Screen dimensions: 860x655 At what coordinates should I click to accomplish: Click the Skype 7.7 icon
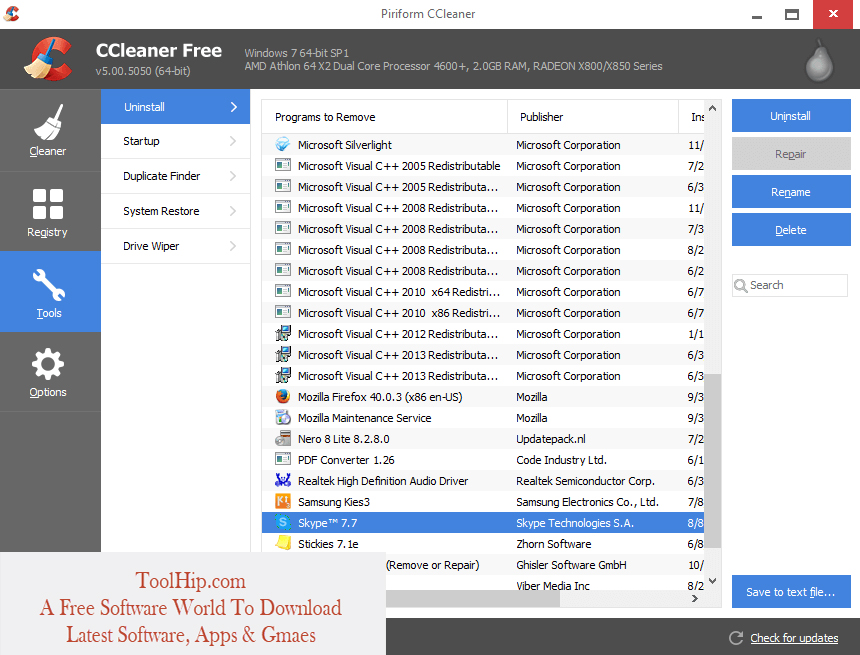(282, 522)
